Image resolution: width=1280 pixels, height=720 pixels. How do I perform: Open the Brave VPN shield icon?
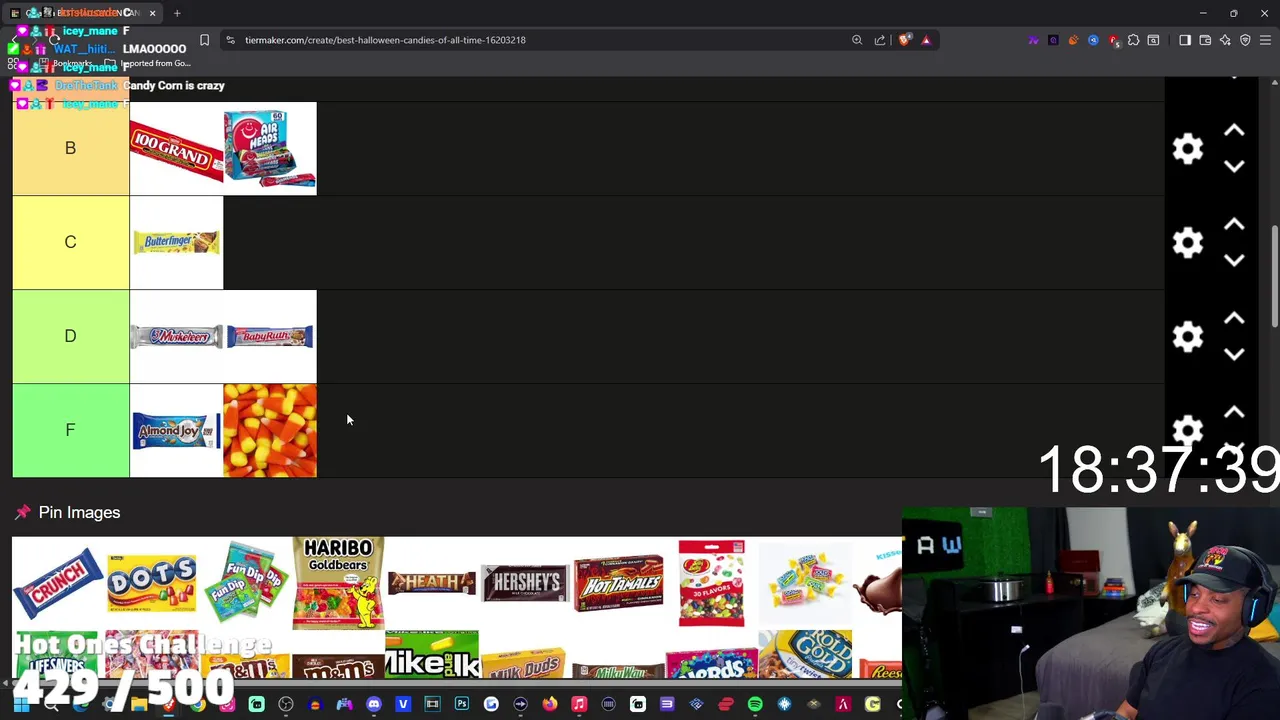click(1245, 40)
